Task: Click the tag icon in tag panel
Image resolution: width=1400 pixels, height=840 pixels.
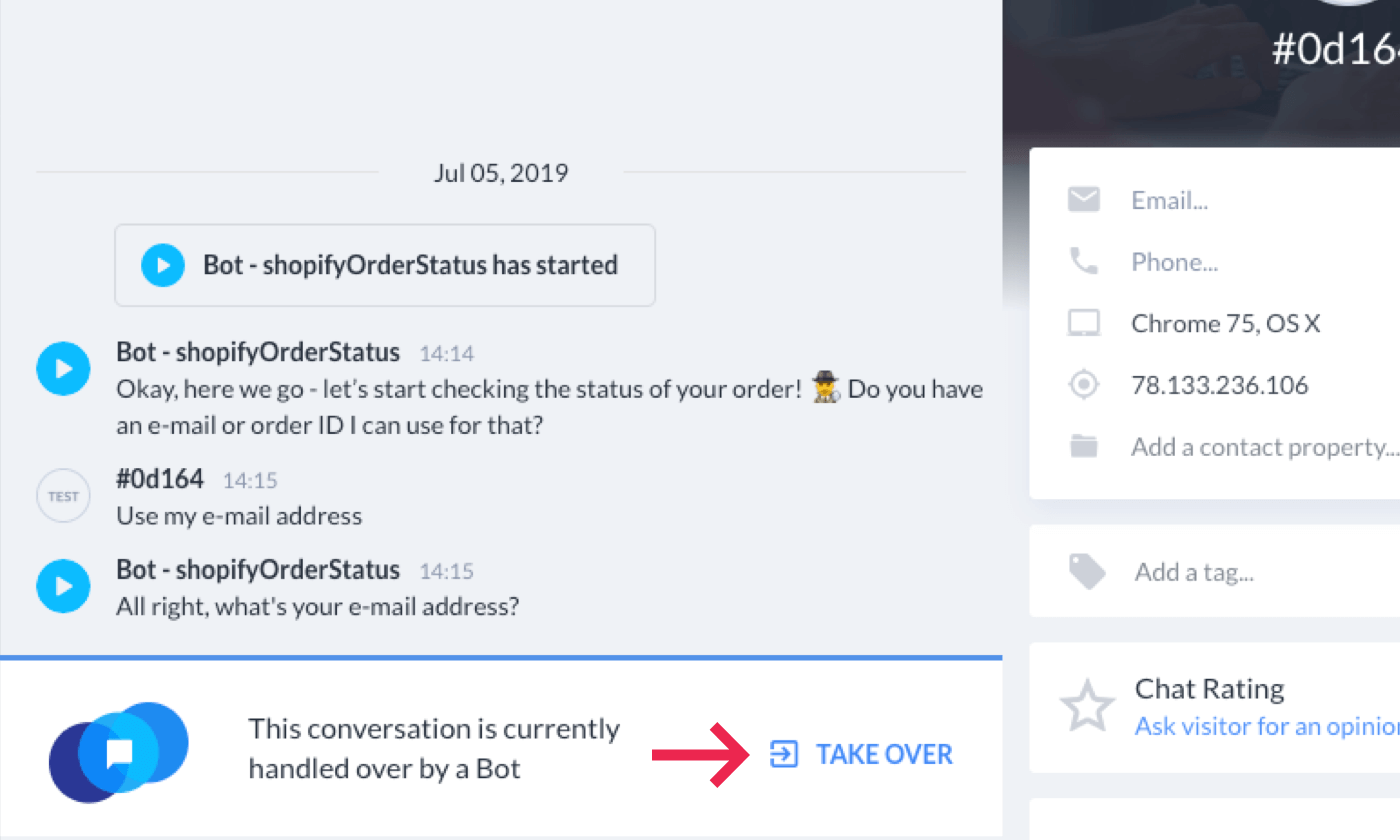Action: point(1087,572)
